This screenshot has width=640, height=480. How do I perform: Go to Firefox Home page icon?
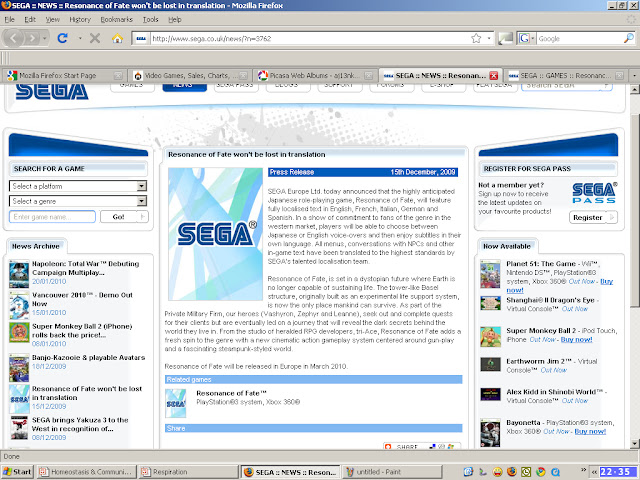118,38
